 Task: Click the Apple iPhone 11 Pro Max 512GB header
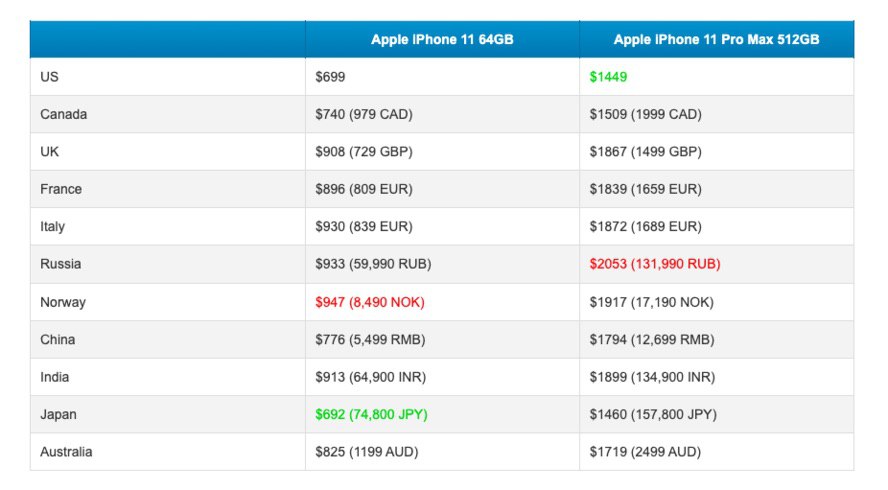pos(716,39)
